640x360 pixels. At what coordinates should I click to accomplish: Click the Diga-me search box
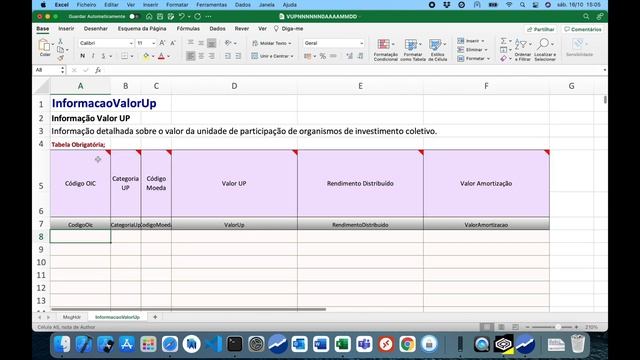pos(289,29)
